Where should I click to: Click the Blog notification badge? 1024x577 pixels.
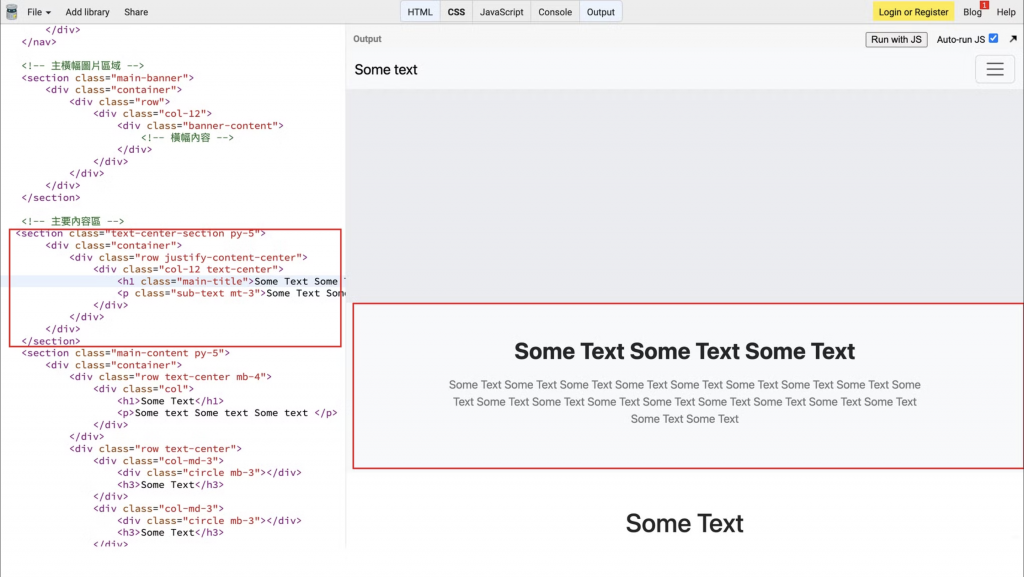(x=984, y=5)
